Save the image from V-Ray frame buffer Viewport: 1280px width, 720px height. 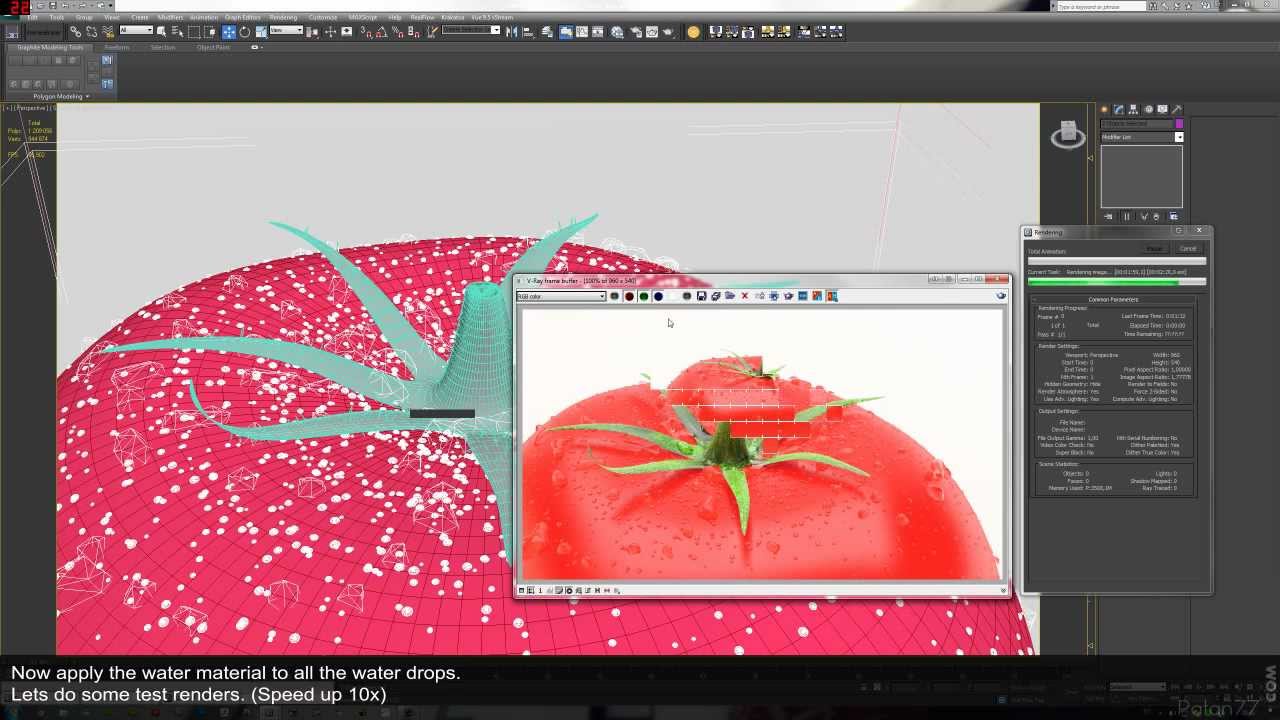[x=701, y=296]
